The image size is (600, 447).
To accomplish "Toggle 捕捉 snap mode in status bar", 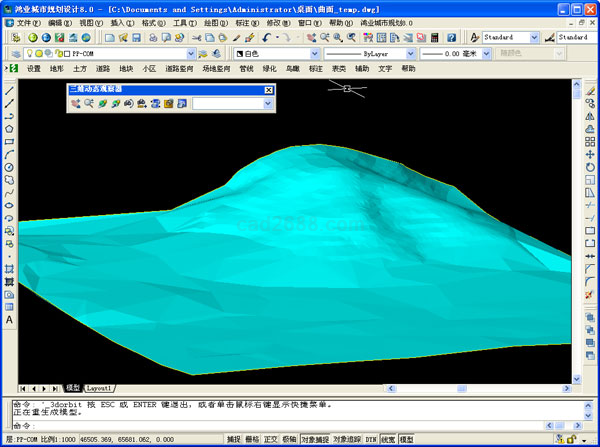I will pyautogui.click(x=233, y=439).
